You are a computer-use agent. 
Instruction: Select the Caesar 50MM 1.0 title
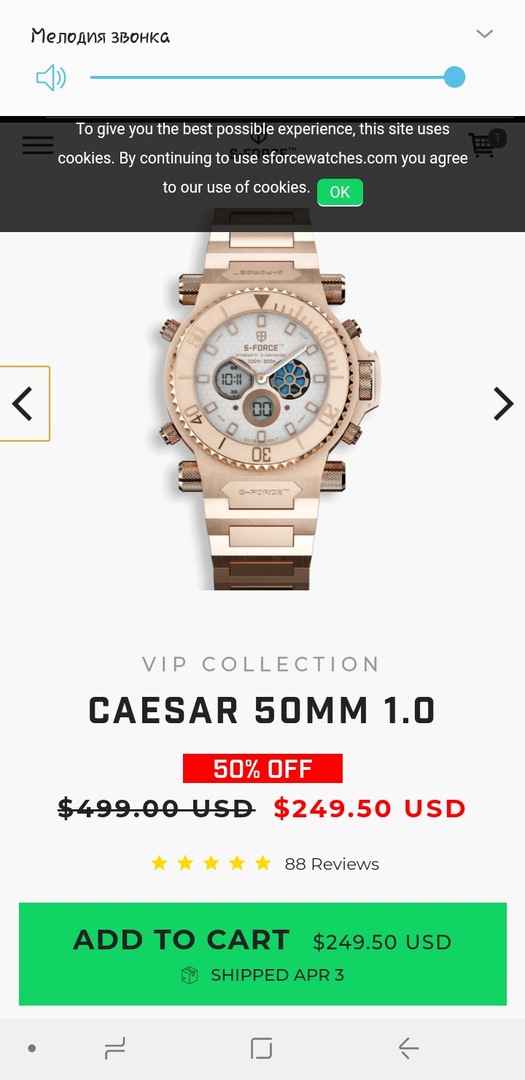(262, 711)
